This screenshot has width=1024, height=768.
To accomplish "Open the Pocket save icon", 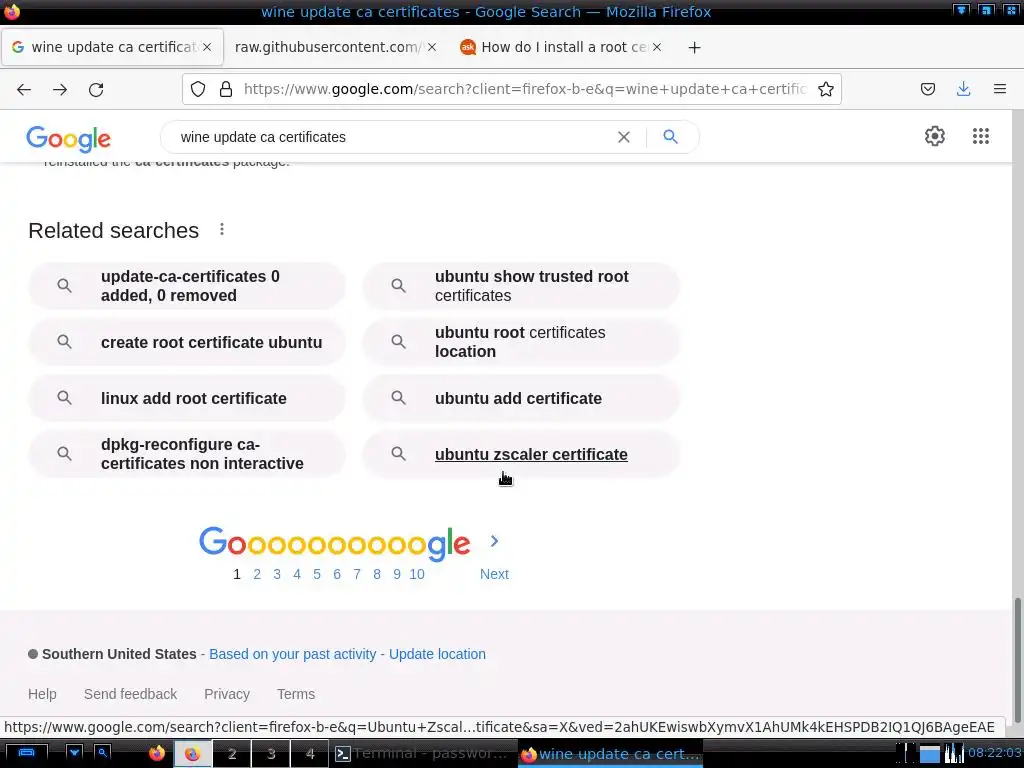I will (x=927, y=89).
